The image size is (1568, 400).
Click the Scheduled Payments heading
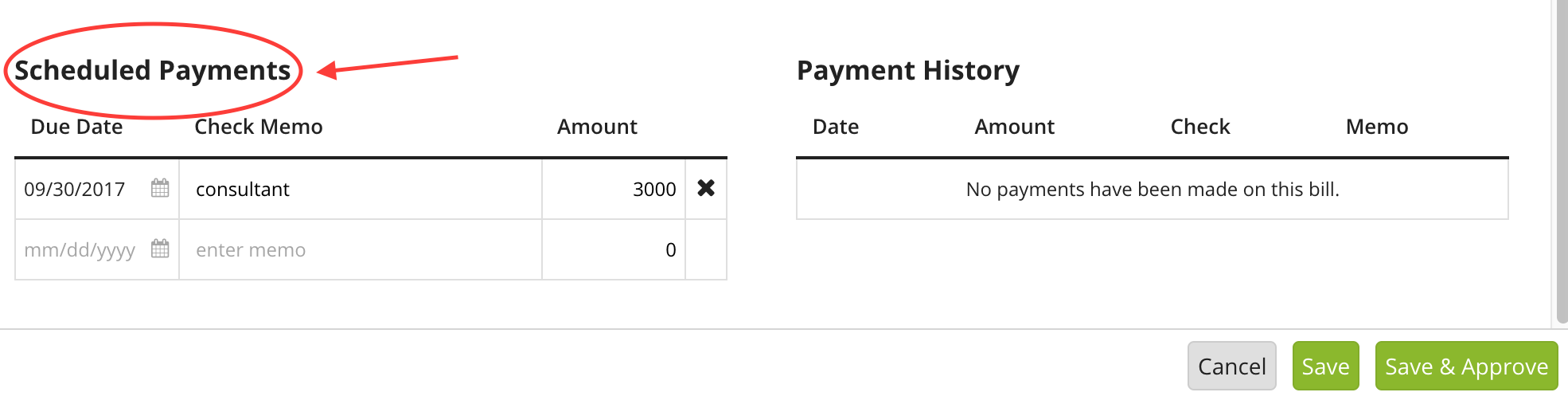pyautogui.click(x=153, y=70)
